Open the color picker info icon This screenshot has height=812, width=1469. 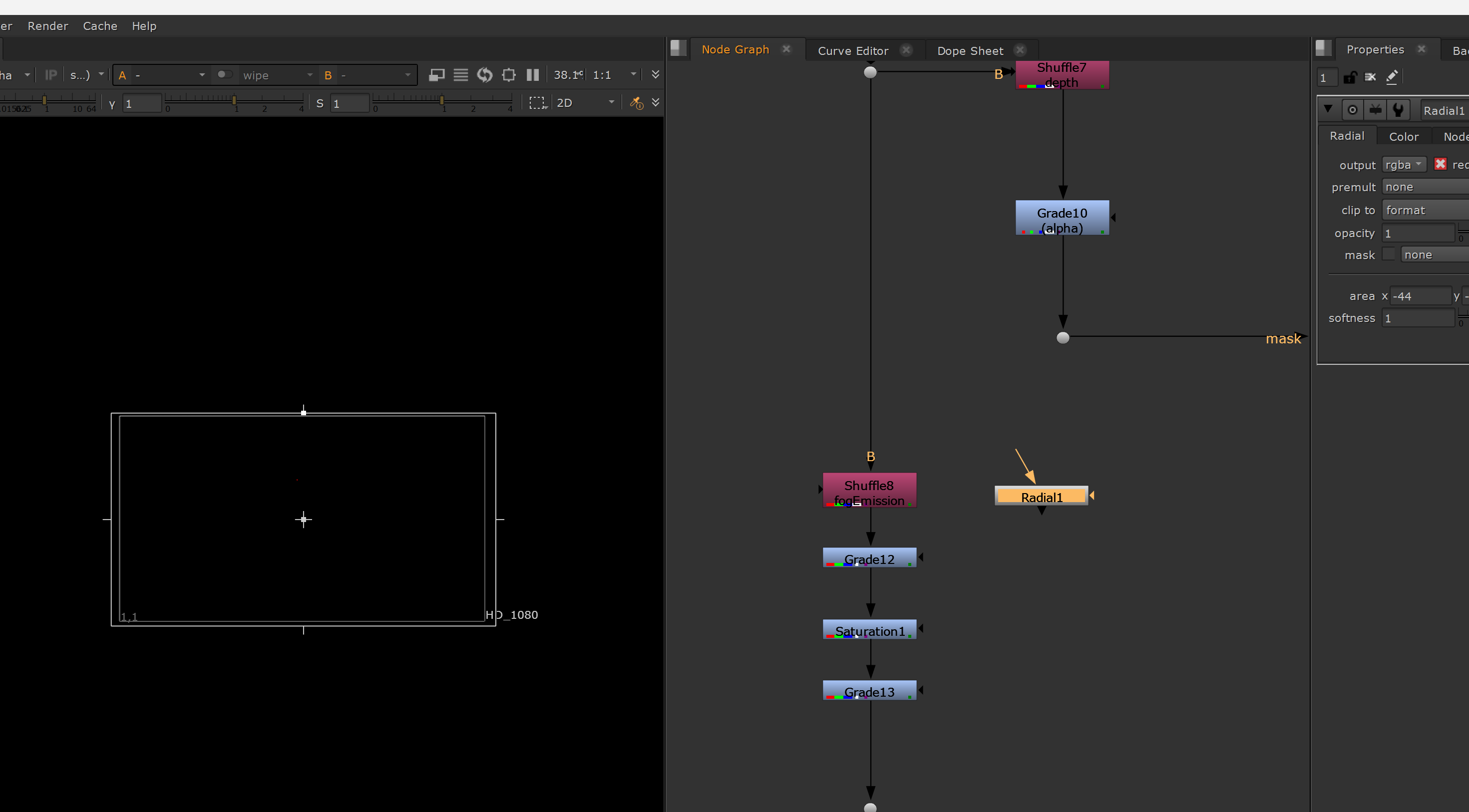pyautogui.click(x=637, y=103)
